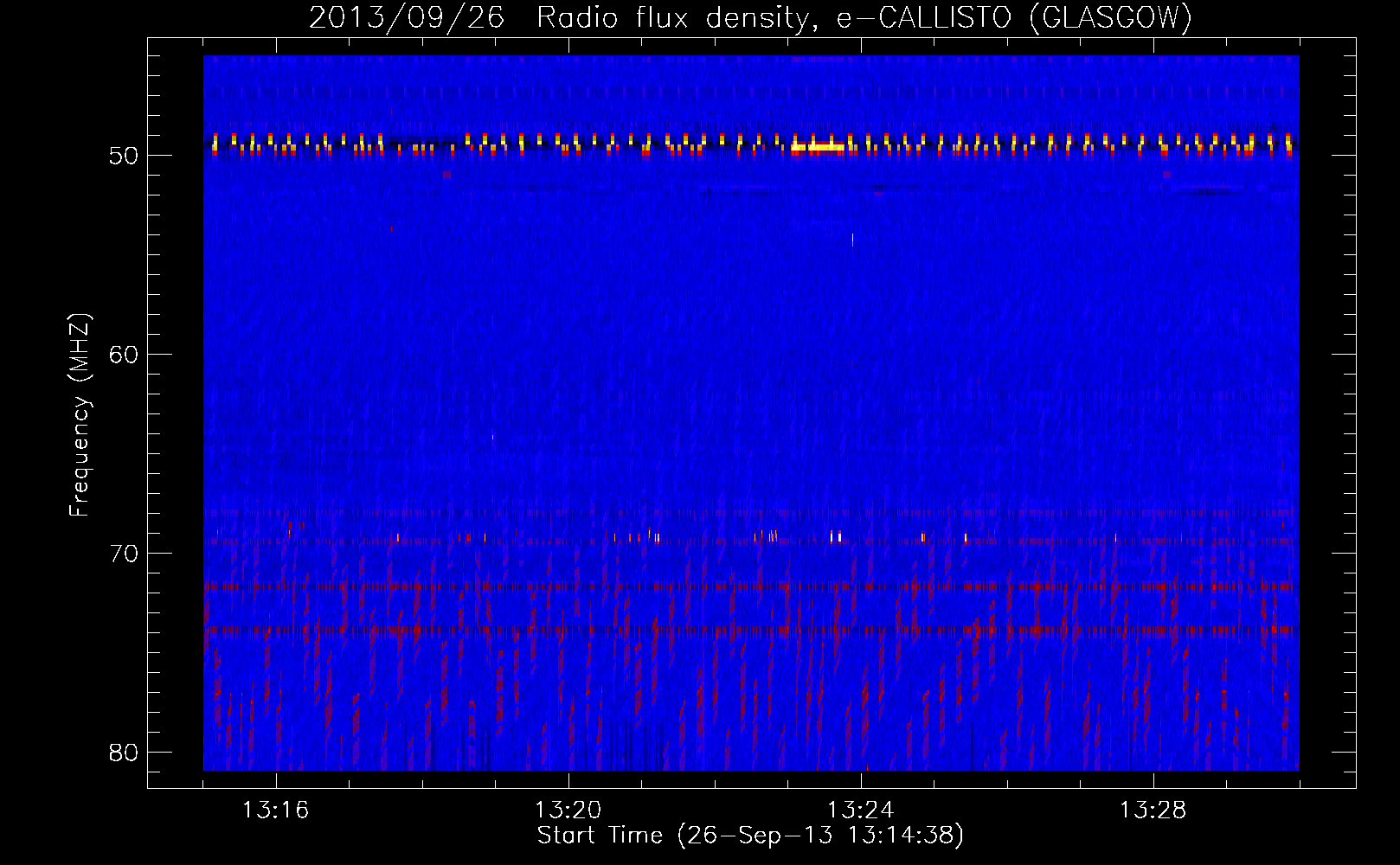Click the 13:20 time tick label

click(x=568, y=811)
